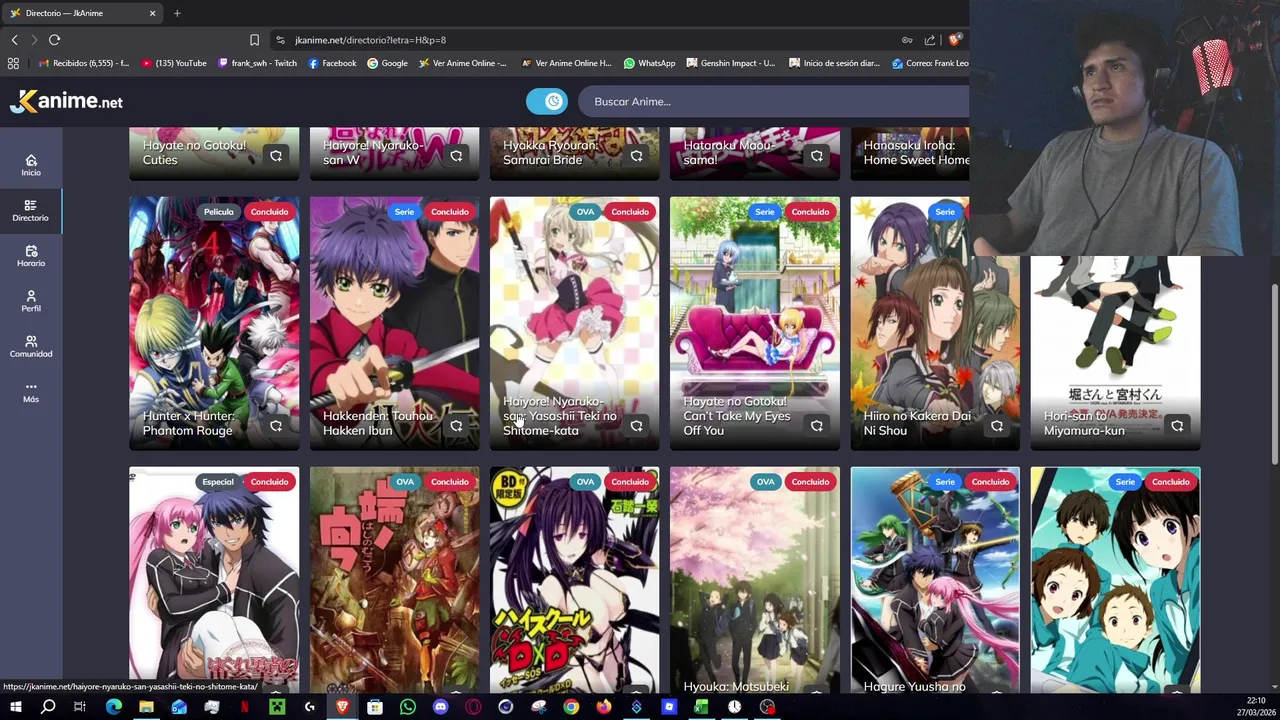Viewport: 1280px width, 720px height.
Task: Open the Inicio de sesión diar... bookmark
Action: point(834,63)
